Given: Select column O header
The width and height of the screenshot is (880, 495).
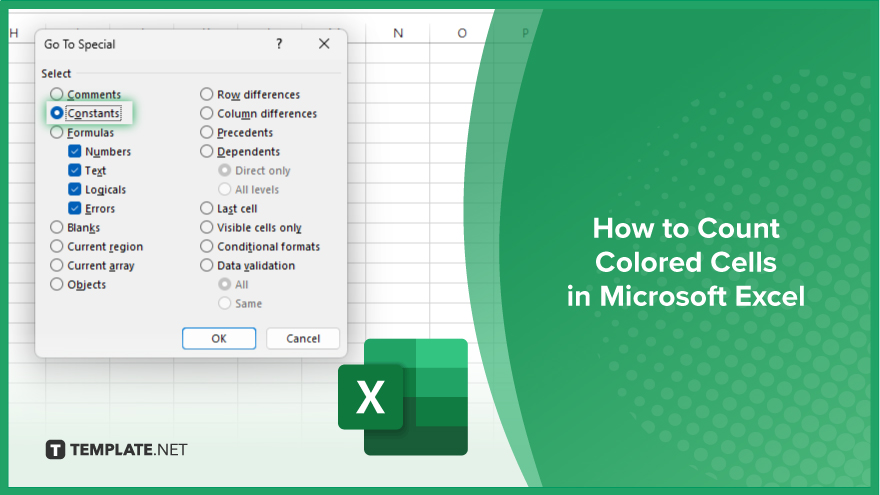Looking at the screenshot, I should point(462,33).
